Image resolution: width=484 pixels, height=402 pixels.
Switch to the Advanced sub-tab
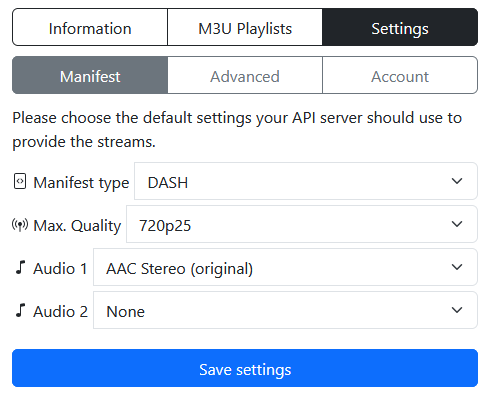(x=245, y=75)
